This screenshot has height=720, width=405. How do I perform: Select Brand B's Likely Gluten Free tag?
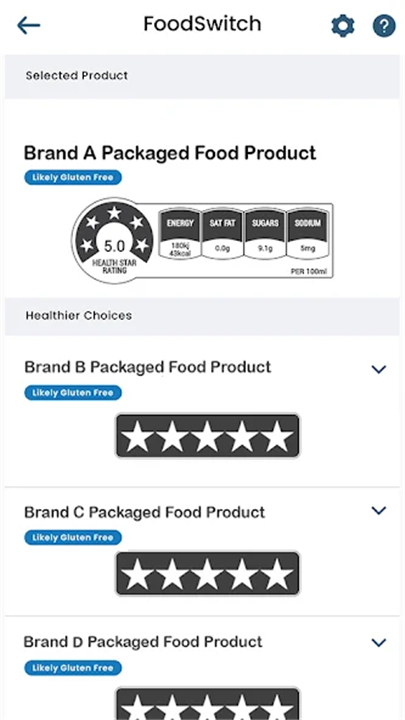point(73,393)
